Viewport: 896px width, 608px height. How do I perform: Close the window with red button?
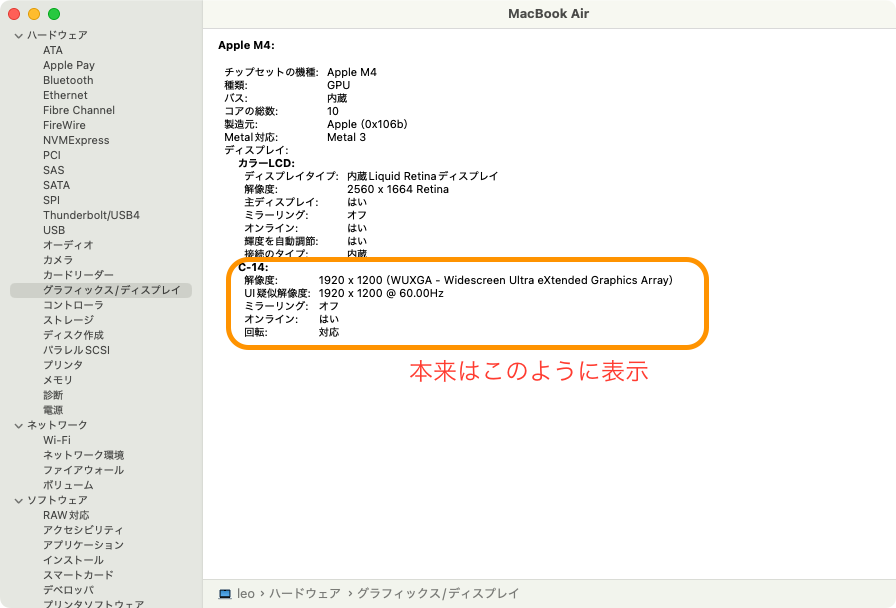click(x=14, y=14)
